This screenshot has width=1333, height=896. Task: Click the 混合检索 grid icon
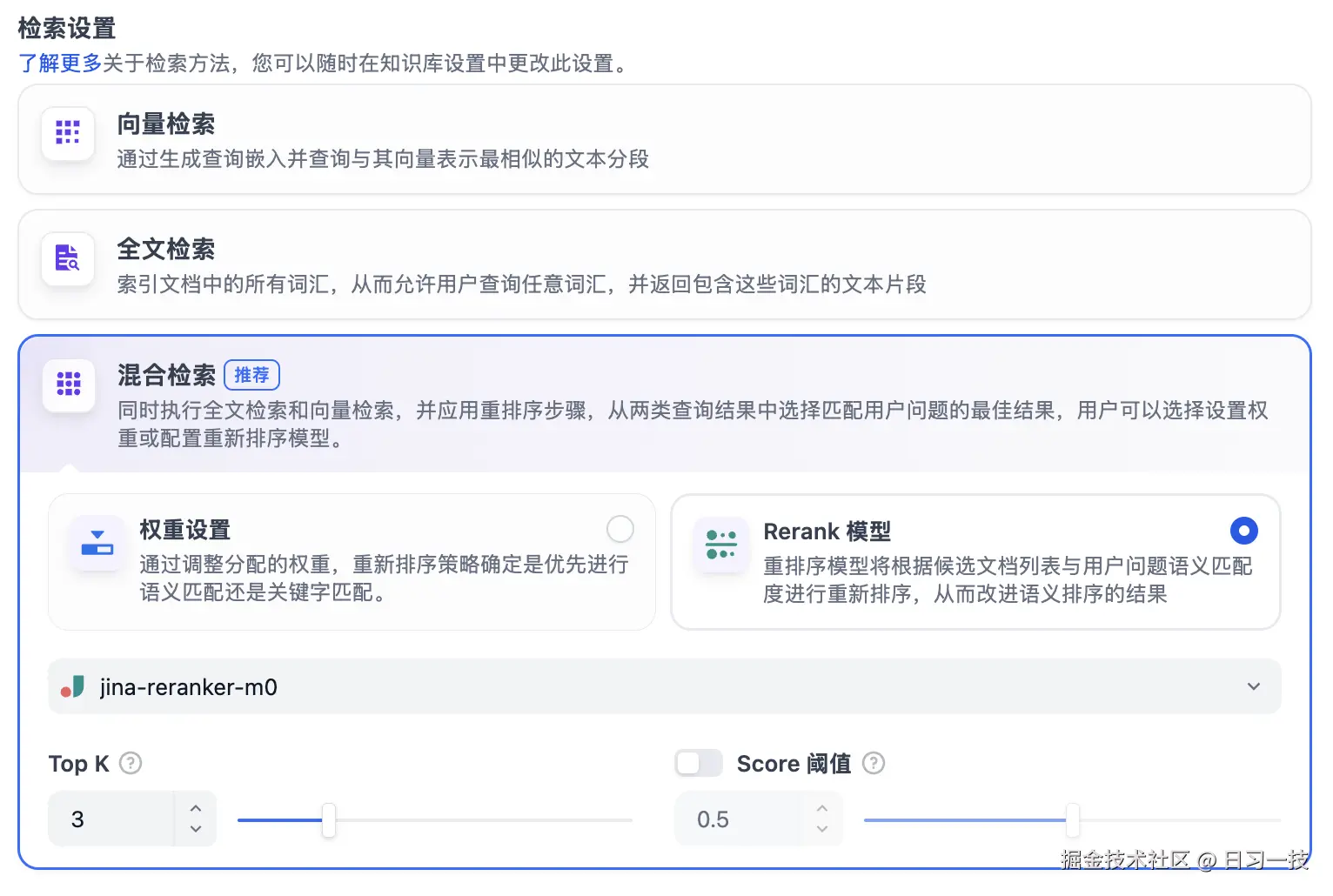(68, 385)
